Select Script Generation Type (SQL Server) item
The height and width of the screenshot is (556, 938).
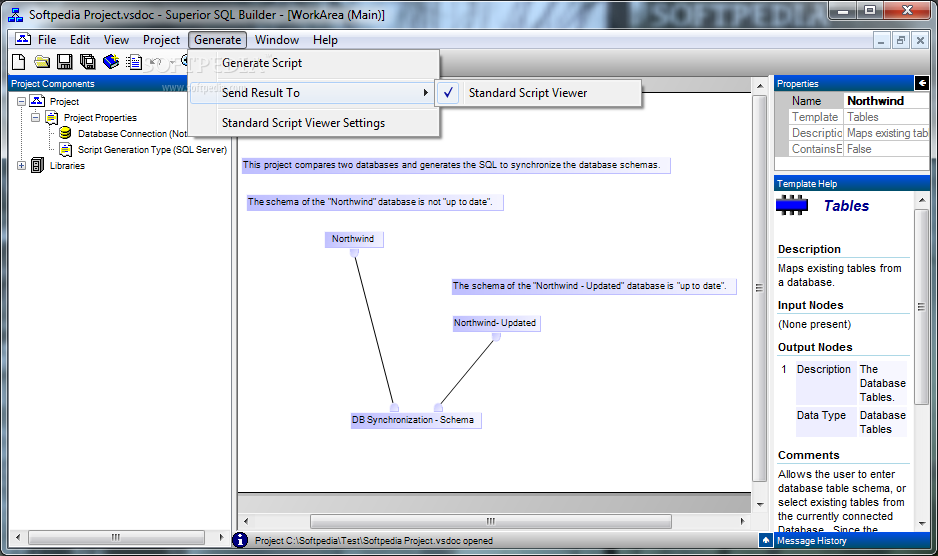[x=152, y=150]
